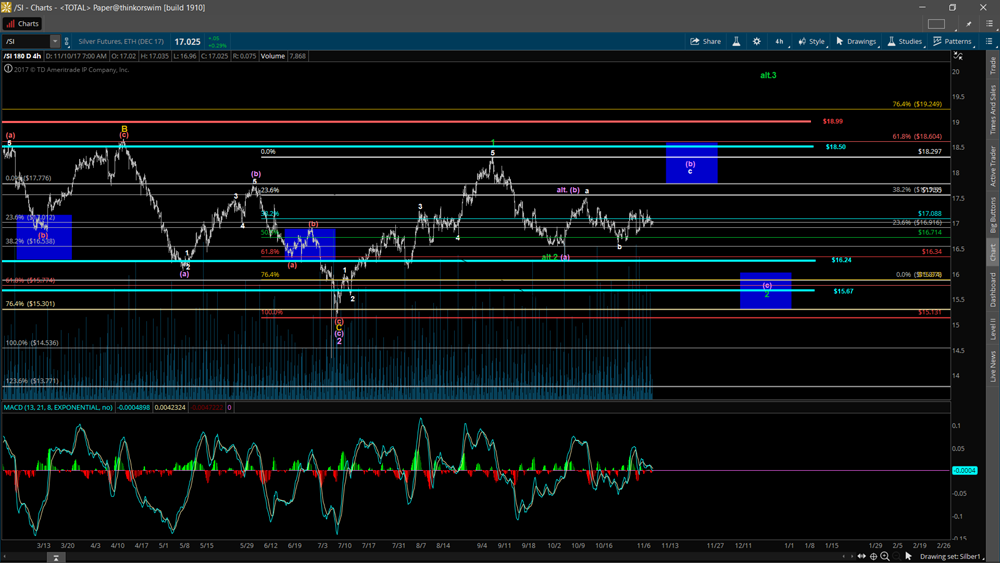Click the crosshair pan icon at bottom

point(874,556)
